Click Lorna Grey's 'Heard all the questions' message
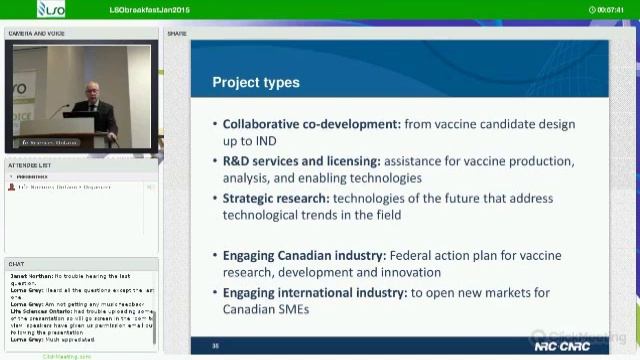The width and height of the screenshot is (640, 360). point(82,293)
